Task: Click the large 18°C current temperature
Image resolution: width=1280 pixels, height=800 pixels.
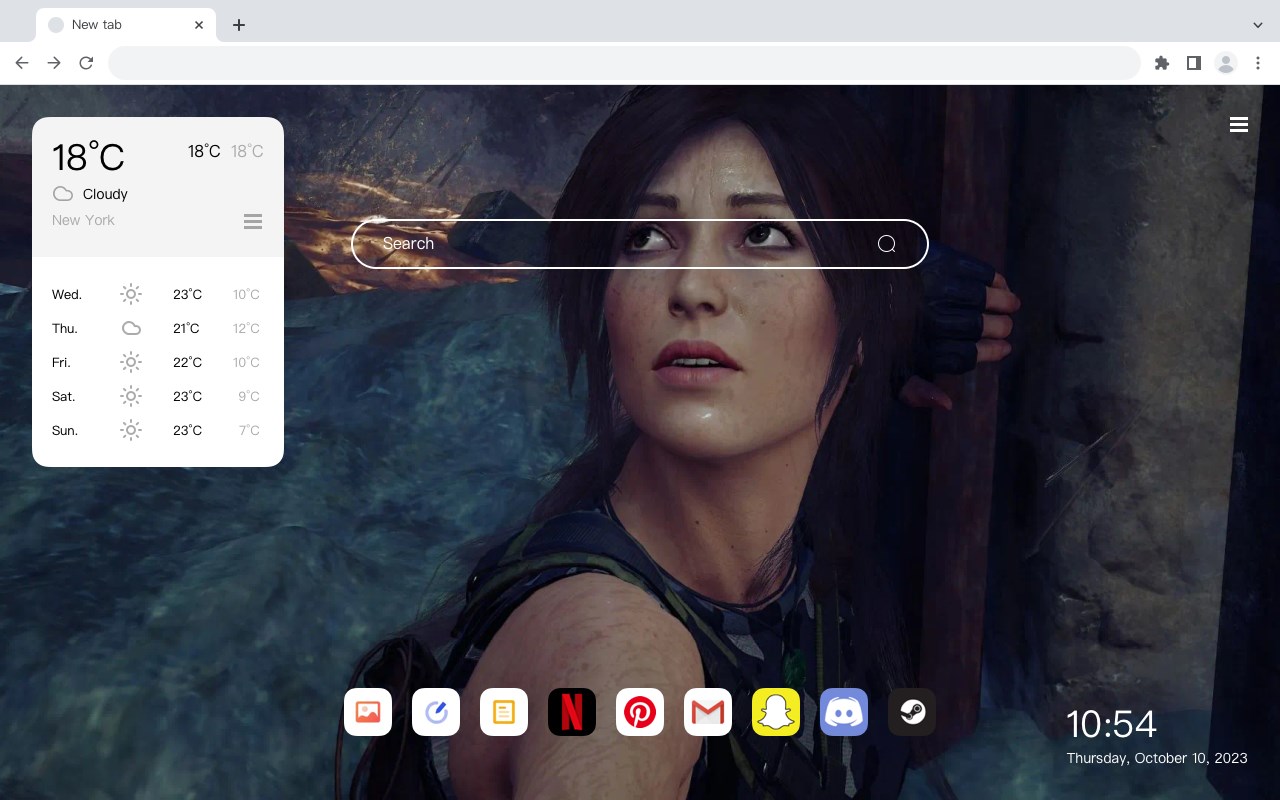Action: point(88,157)
